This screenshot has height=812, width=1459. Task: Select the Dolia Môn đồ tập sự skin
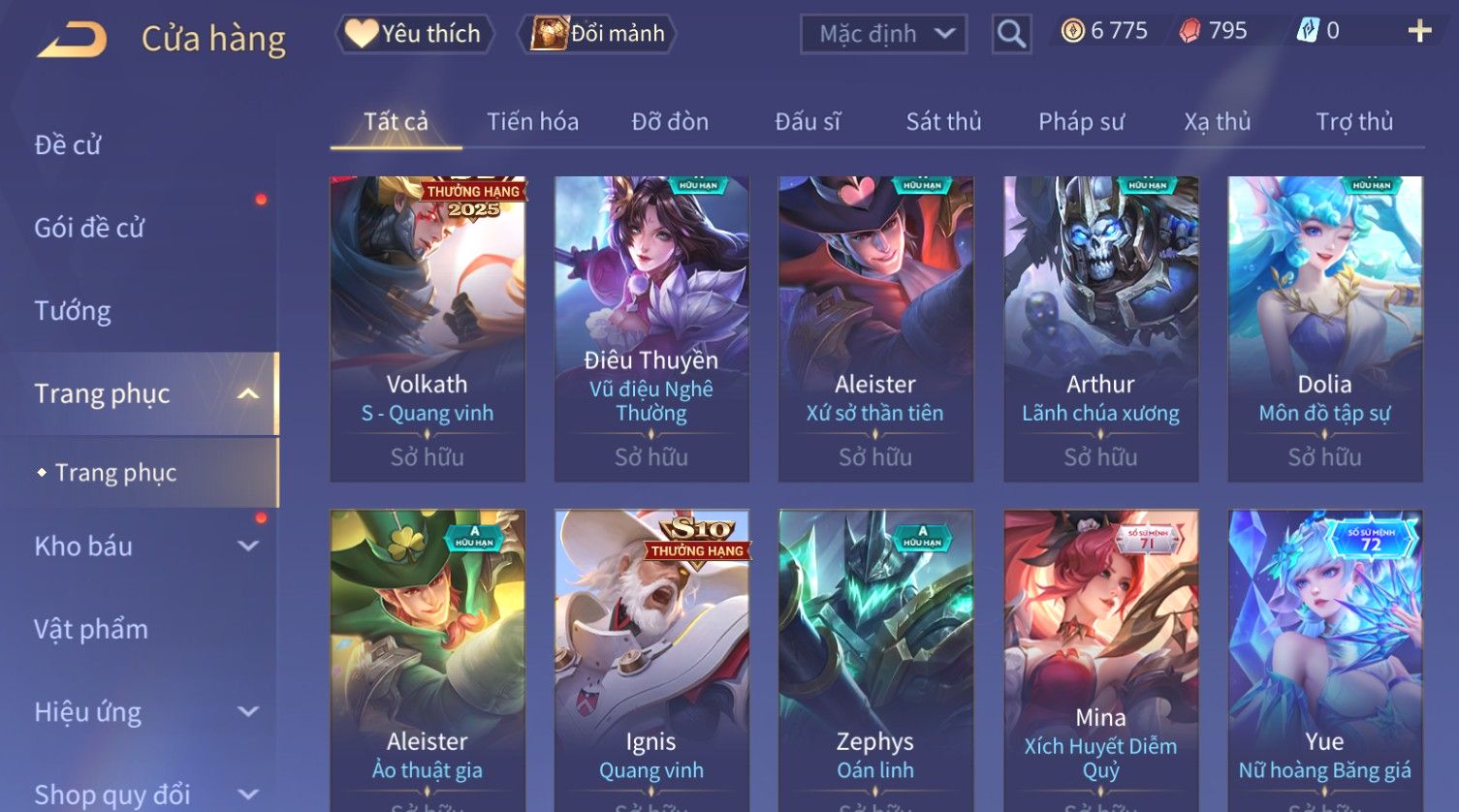coord(1324,328)
